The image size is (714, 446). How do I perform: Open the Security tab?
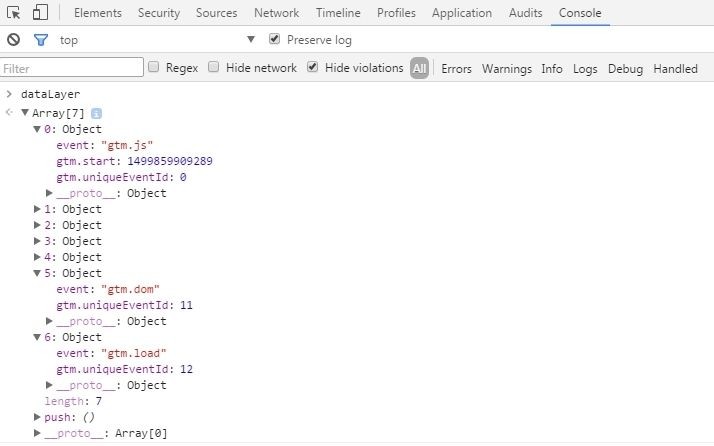coord(159,13)
